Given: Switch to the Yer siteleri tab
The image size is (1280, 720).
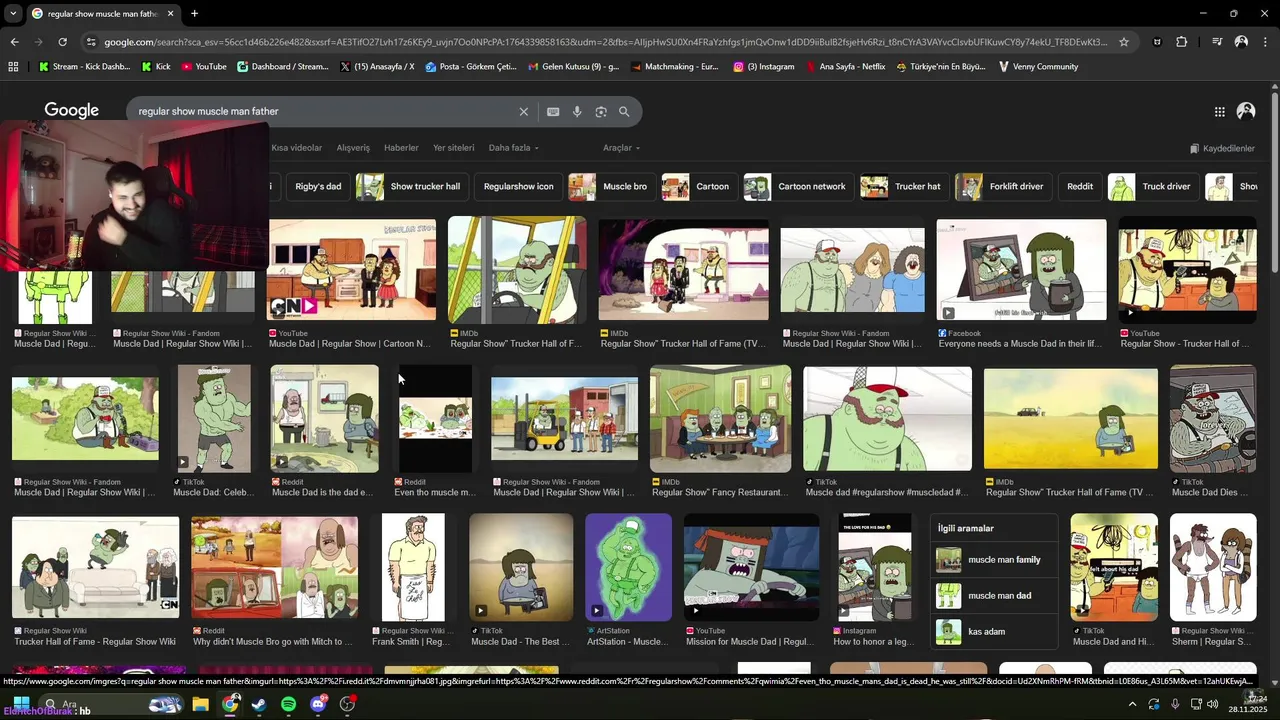Looking at the screenshot, I should tap(454, 148).
